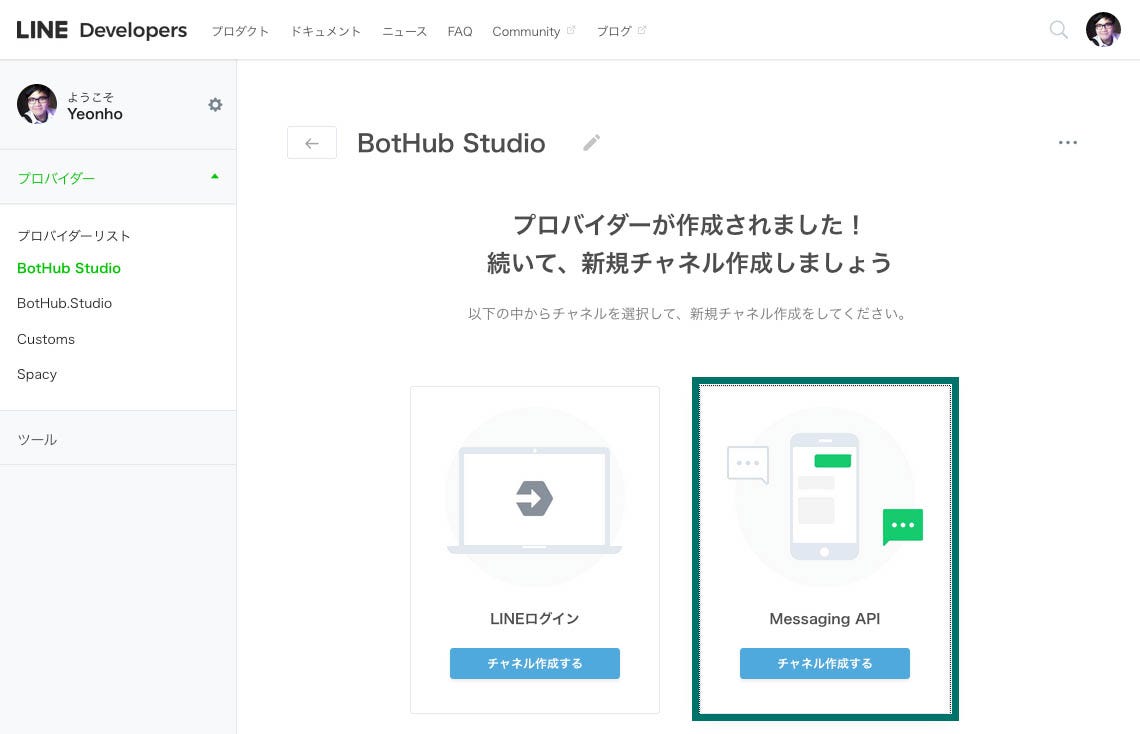Click the profile avatar in the top bar
The width and height of the screenshot is (1140, 734).
(1103, 29)
